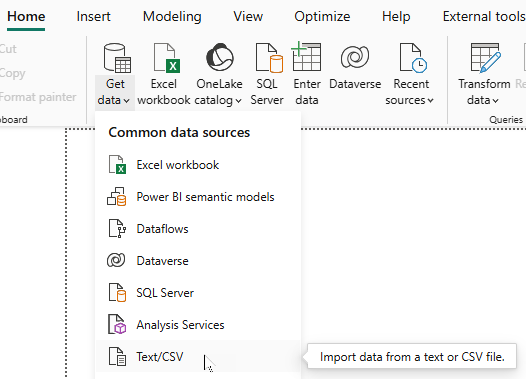Click Dataverse swirl icon in dropdown list

coord(116,260)
